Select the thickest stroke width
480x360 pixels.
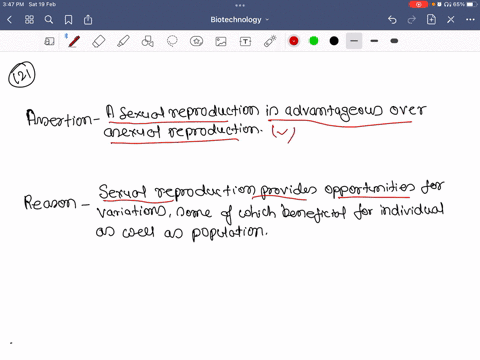pyautogui.click(x=394, y=41)
